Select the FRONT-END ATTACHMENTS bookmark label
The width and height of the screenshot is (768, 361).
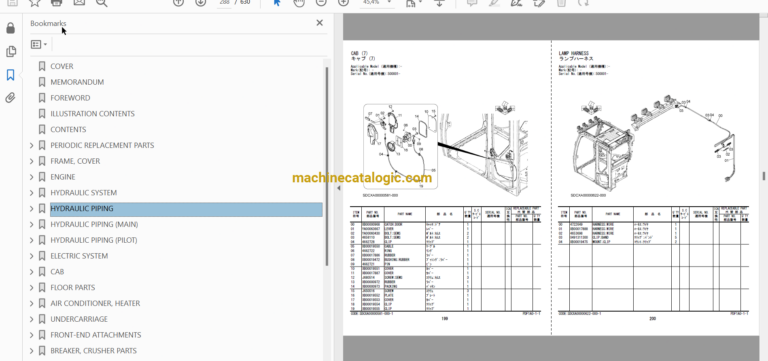point(96,335)
